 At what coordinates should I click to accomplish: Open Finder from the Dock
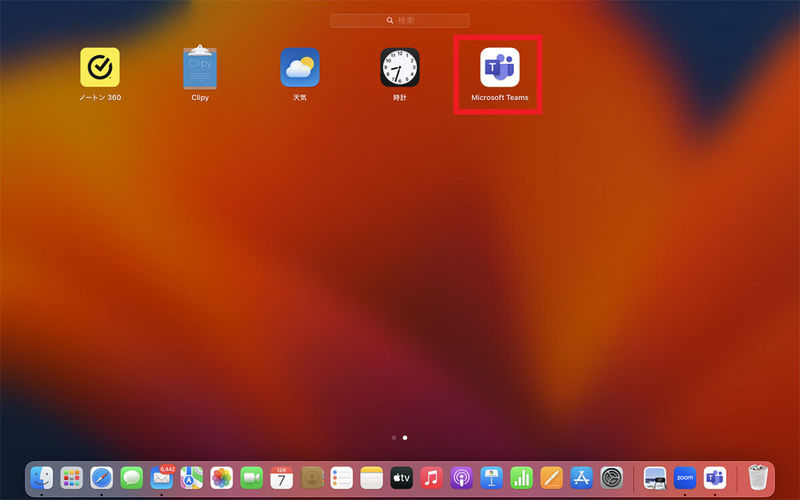point(41,478)
